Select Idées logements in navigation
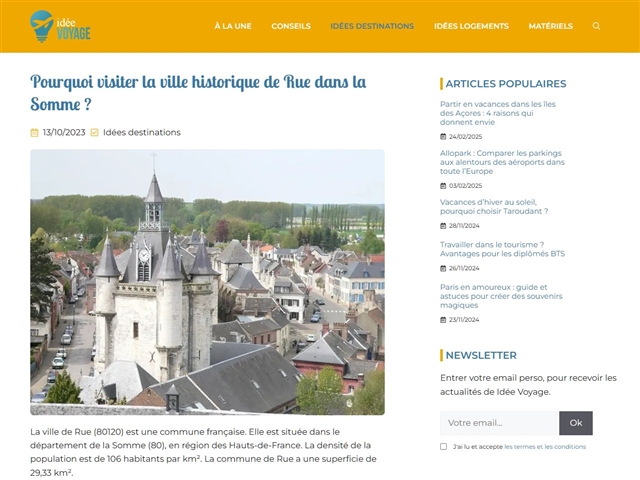Image resolution: width=640 pixels, height=480 pixels. coord(471,26)
